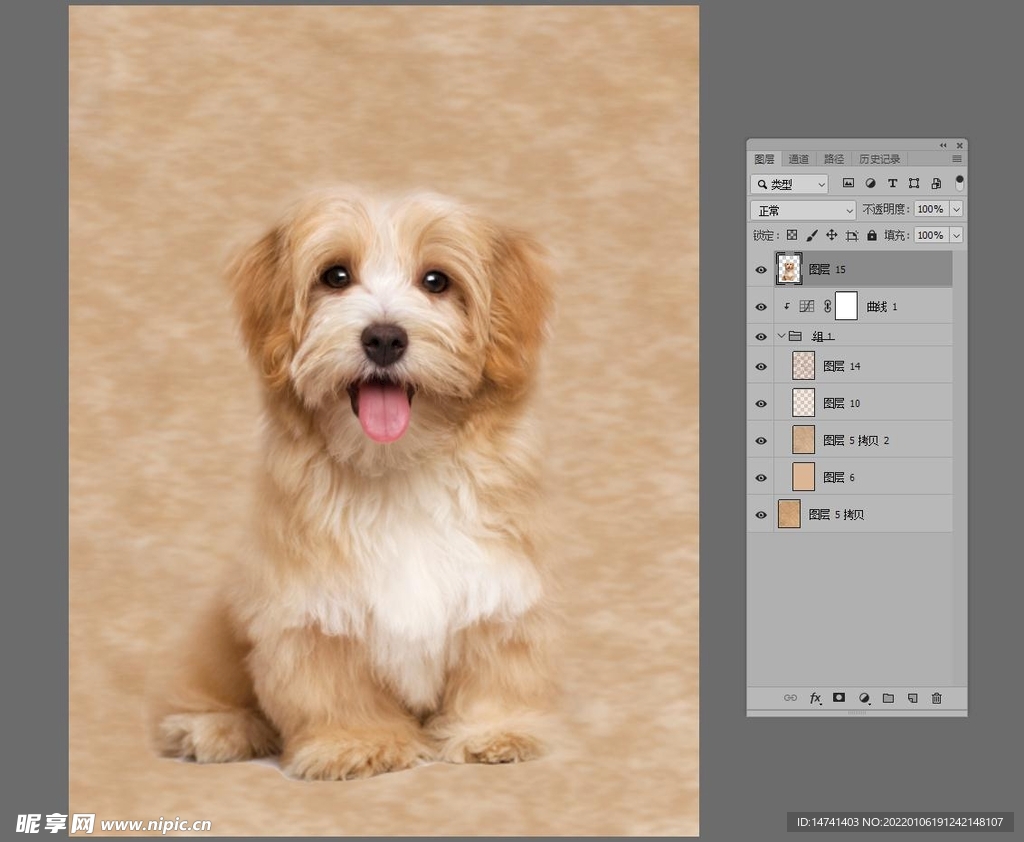Screen dimensions: 1024x842
Task: Create new group folder icon
Action: (888, 698)
